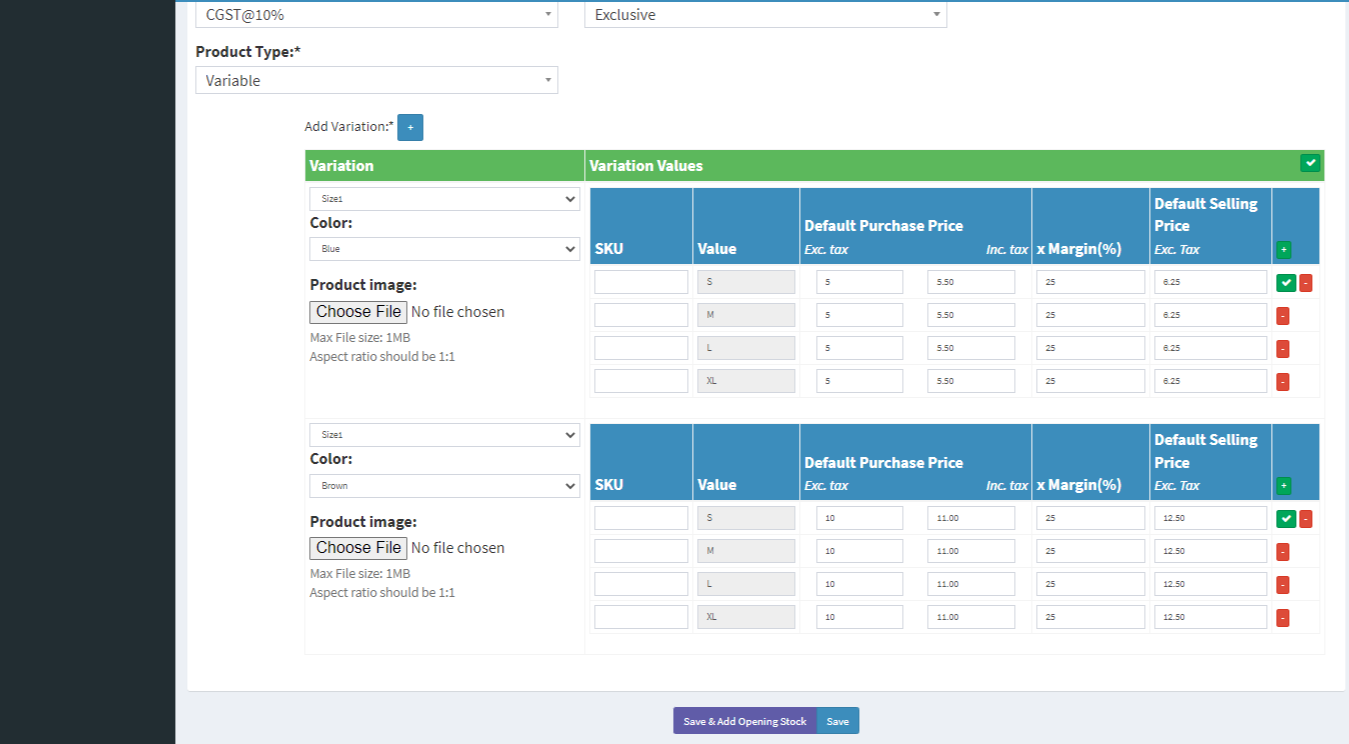Image resolution: width=1349 pixels, height=744 pixels.
Task: Click SKU field in the Brown L row
Action: 641,584
